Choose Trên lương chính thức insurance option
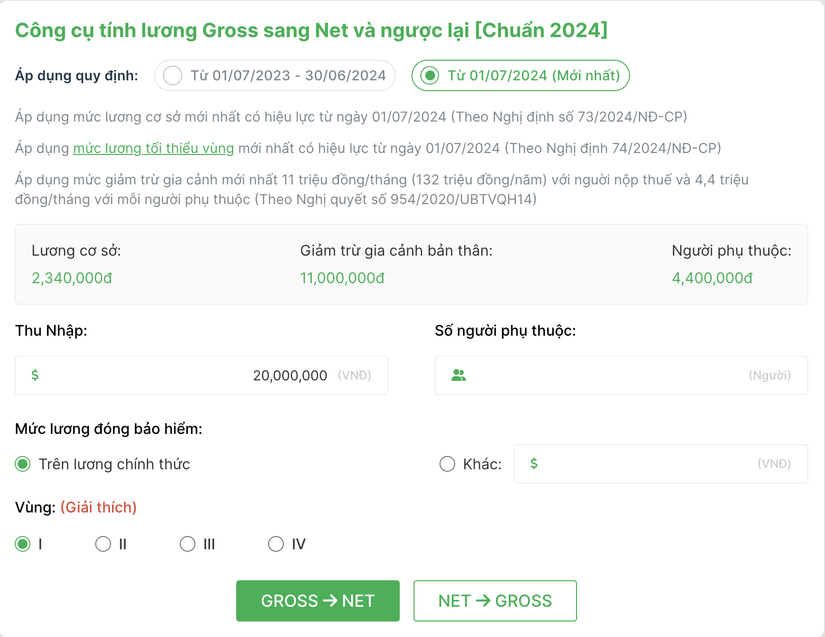This screenshot has width=825, height=637. coord(23,464)
